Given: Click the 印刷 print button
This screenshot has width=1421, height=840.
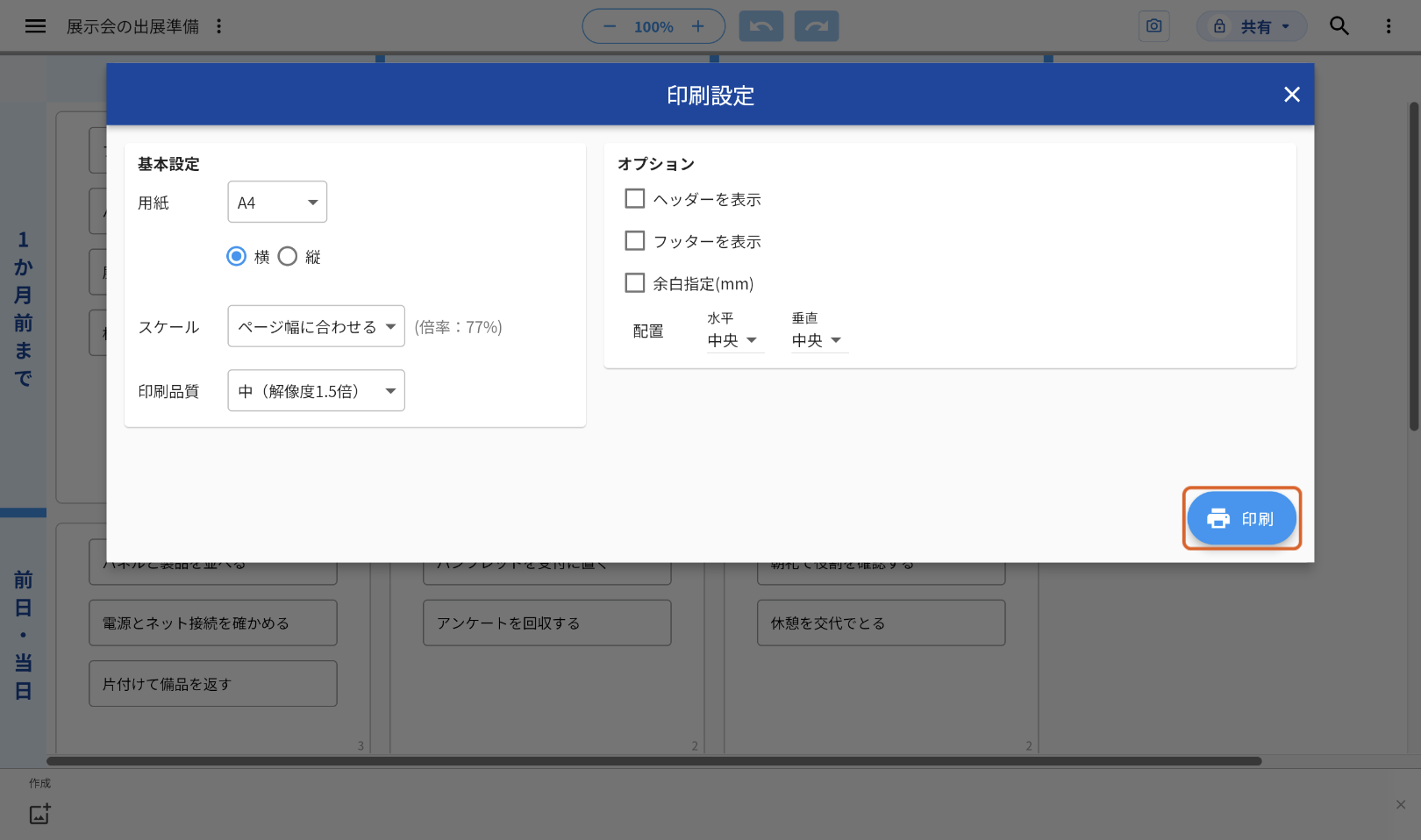Looking at the screenshot, I should pos(1241,518).
